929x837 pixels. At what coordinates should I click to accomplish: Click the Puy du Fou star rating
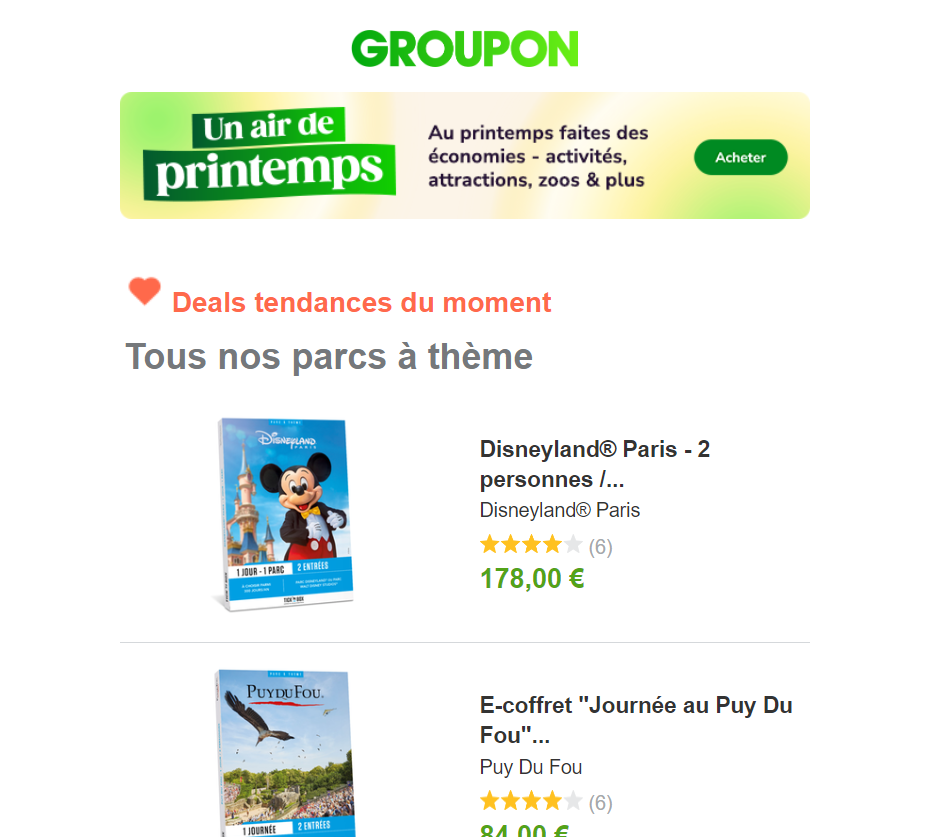(531, 801)
